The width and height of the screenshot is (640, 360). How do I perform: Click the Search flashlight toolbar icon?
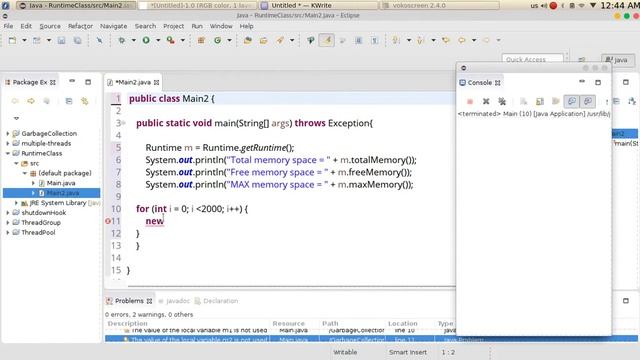coord(280,40)
